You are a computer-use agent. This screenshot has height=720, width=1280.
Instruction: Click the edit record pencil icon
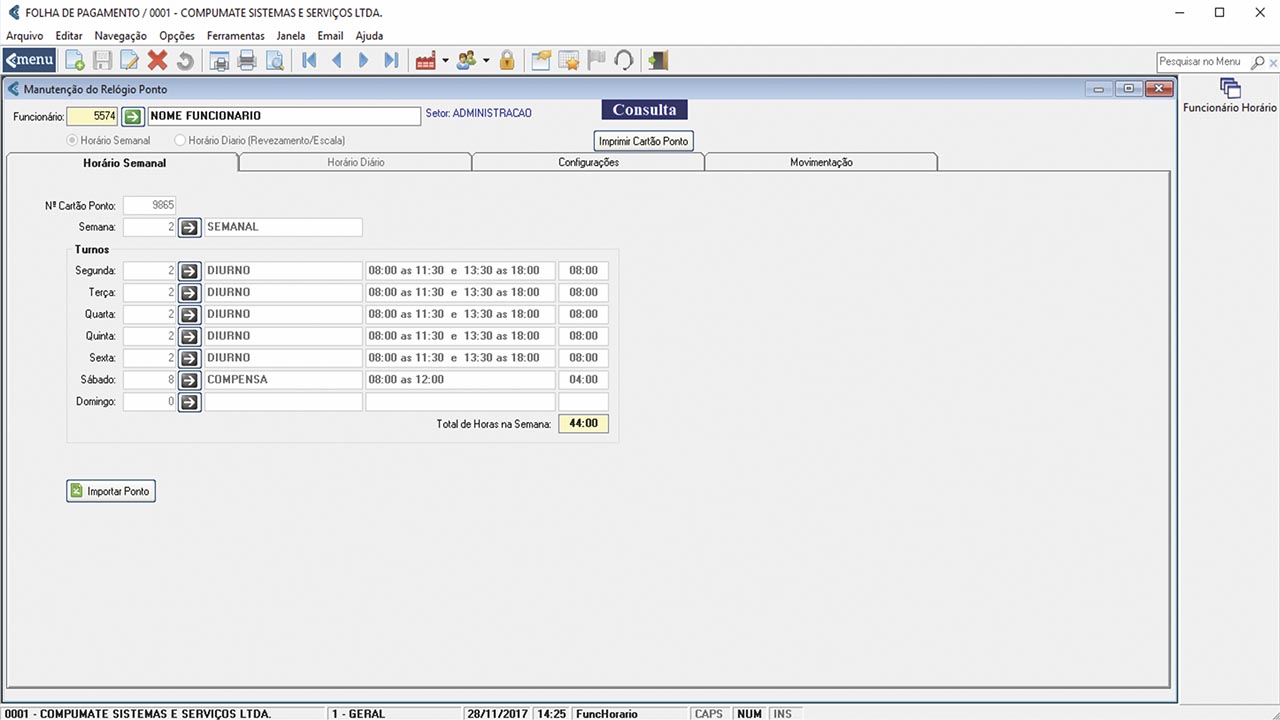point(129,61)
